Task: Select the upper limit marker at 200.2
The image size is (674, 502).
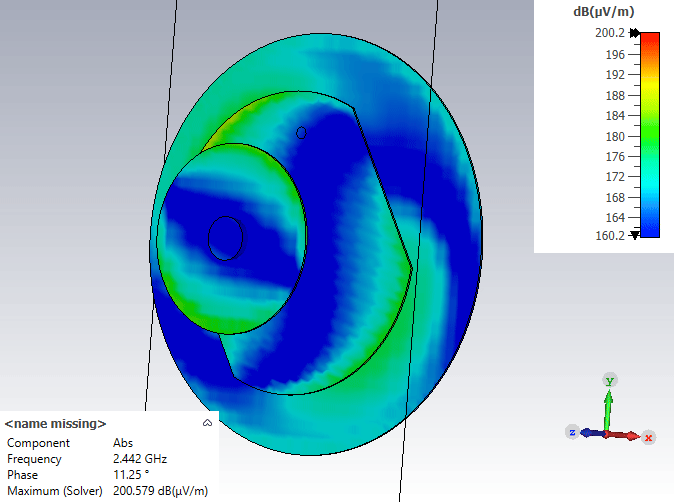Action: [633, 33]
